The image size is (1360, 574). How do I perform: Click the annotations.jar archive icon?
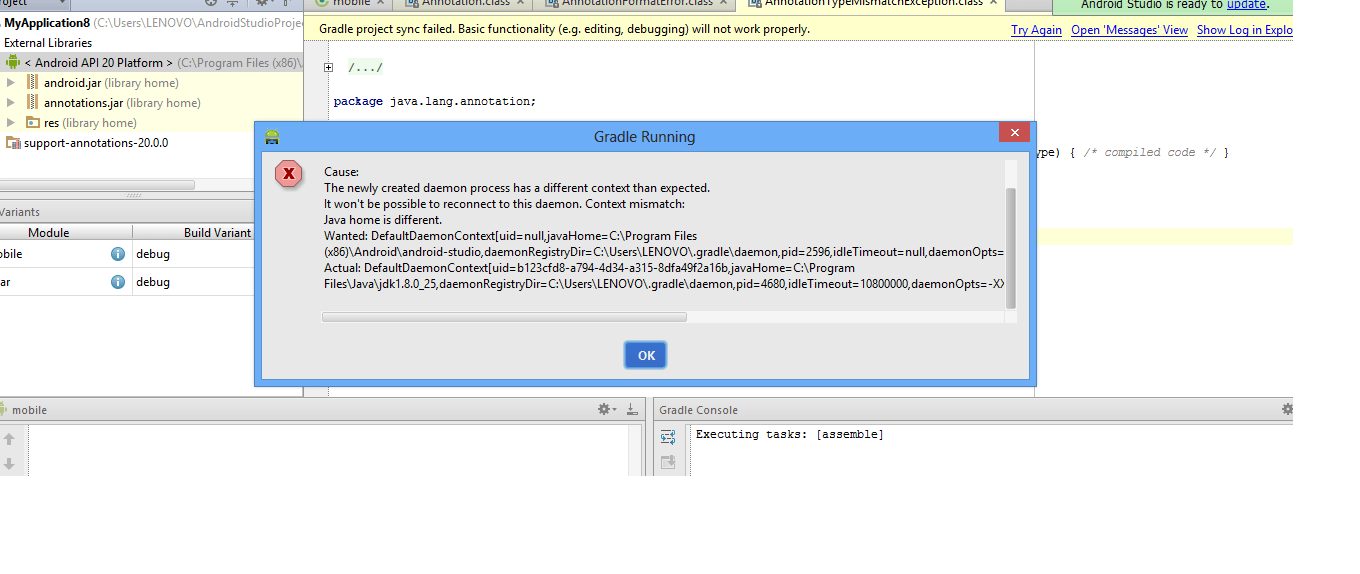pos(32,103)
